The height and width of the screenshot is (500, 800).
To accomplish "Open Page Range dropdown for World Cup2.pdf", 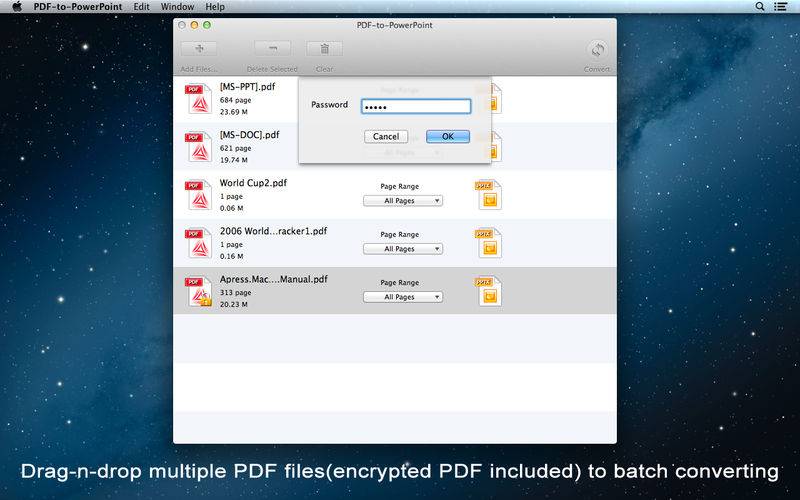I will [x=403, y=201].
